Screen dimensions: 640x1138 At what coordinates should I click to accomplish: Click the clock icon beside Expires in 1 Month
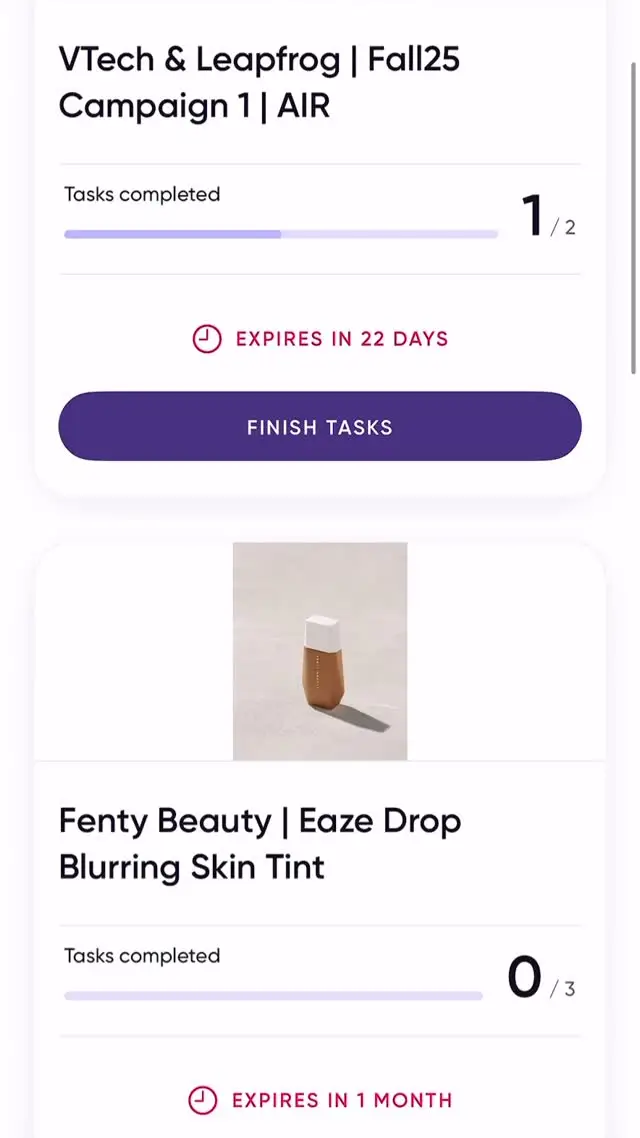tap(202, 1100)
